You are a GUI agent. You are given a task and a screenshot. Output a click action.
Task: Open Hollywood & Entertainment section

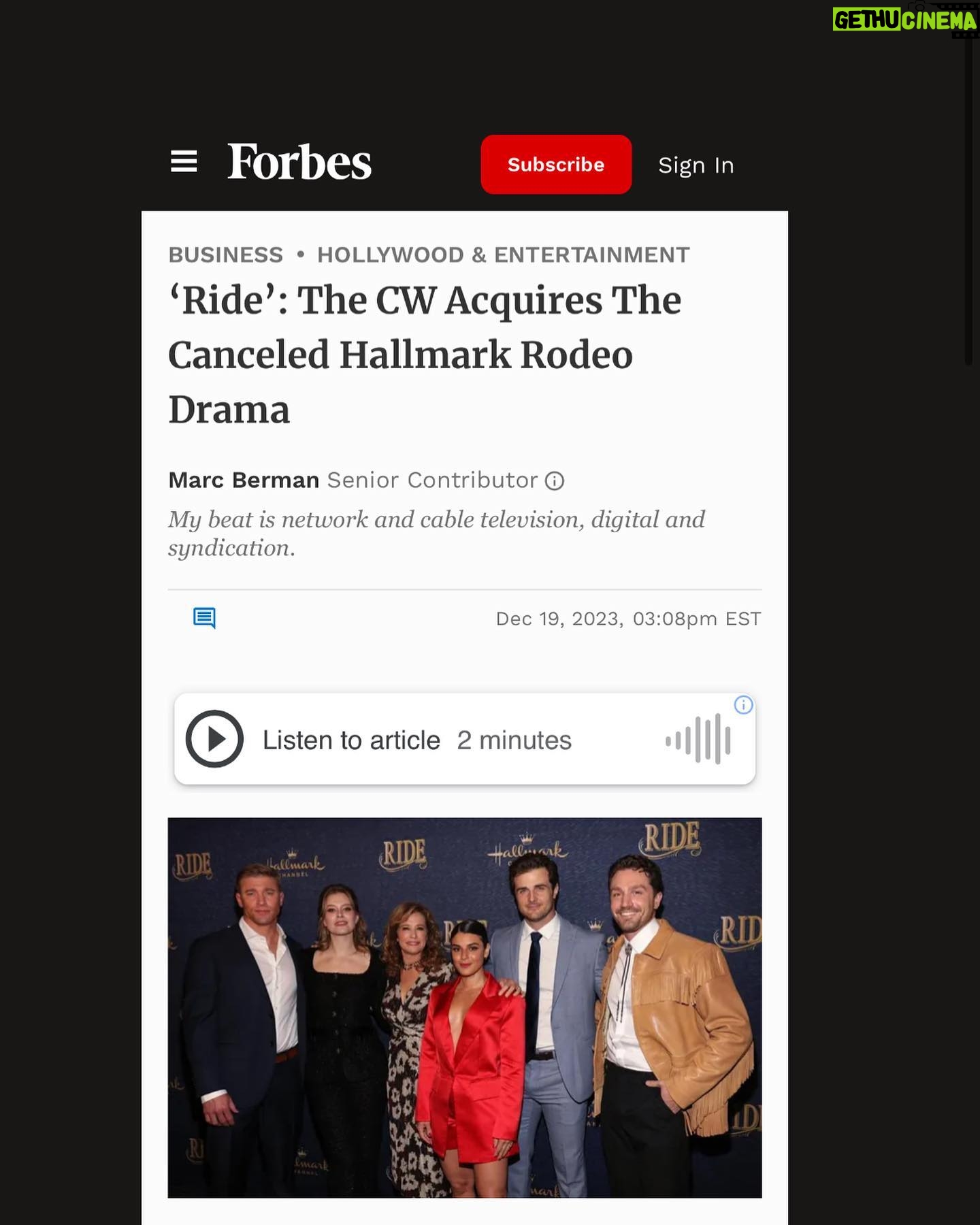coord(504,255)
